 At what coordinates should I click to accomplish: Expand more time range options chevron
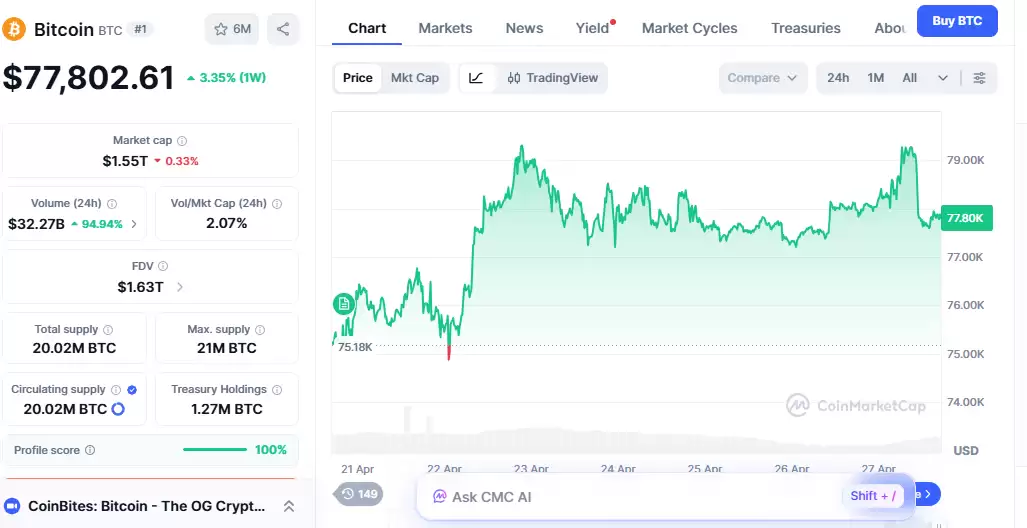point(942,78)
